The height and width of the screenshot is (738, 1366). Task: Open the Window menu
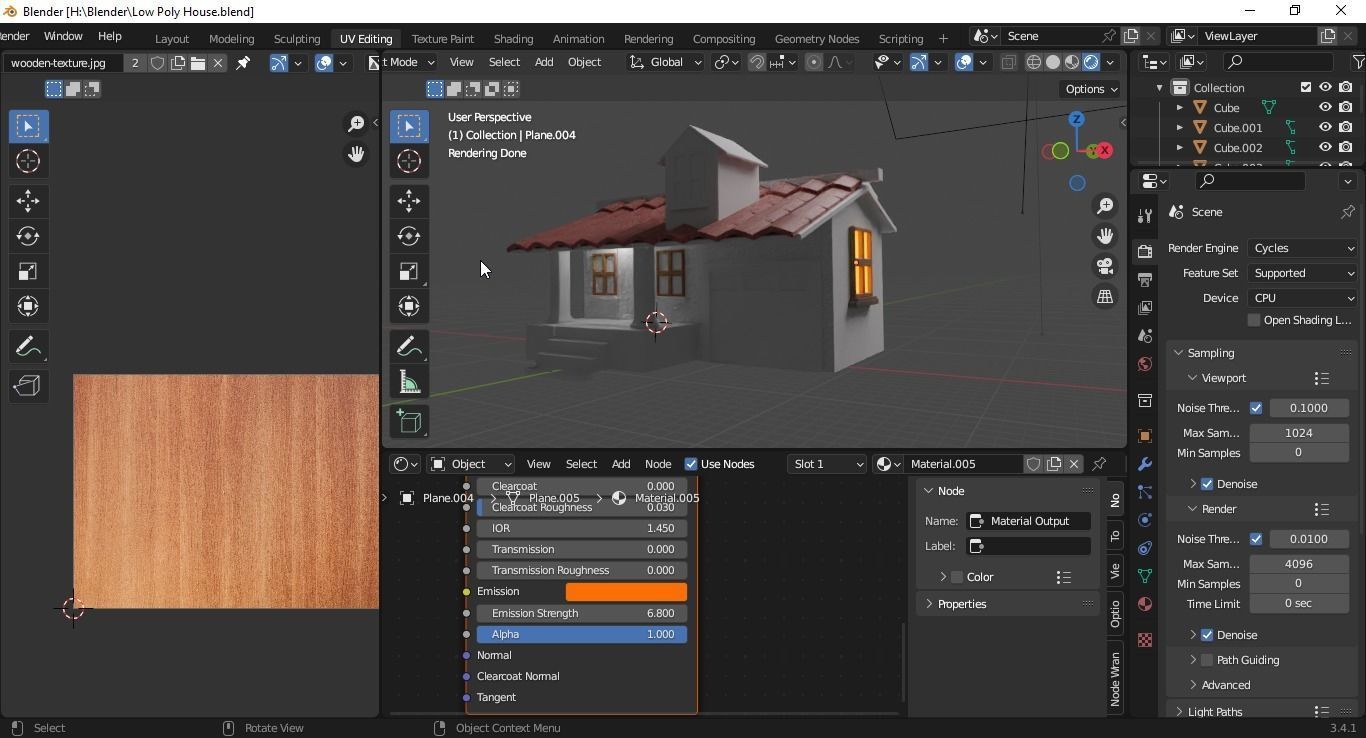63,36
